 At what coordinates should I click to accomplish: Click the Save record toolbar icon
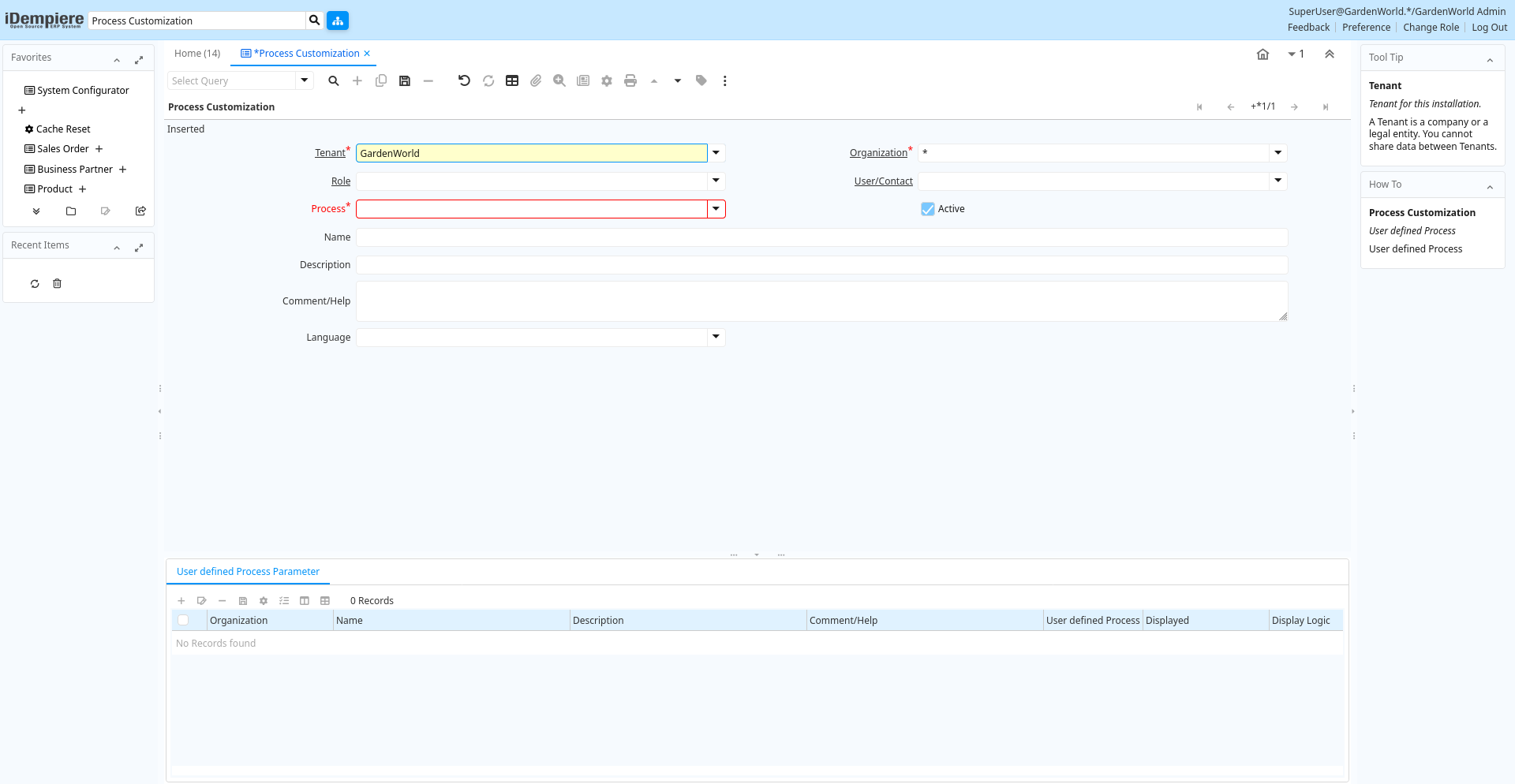405,80
